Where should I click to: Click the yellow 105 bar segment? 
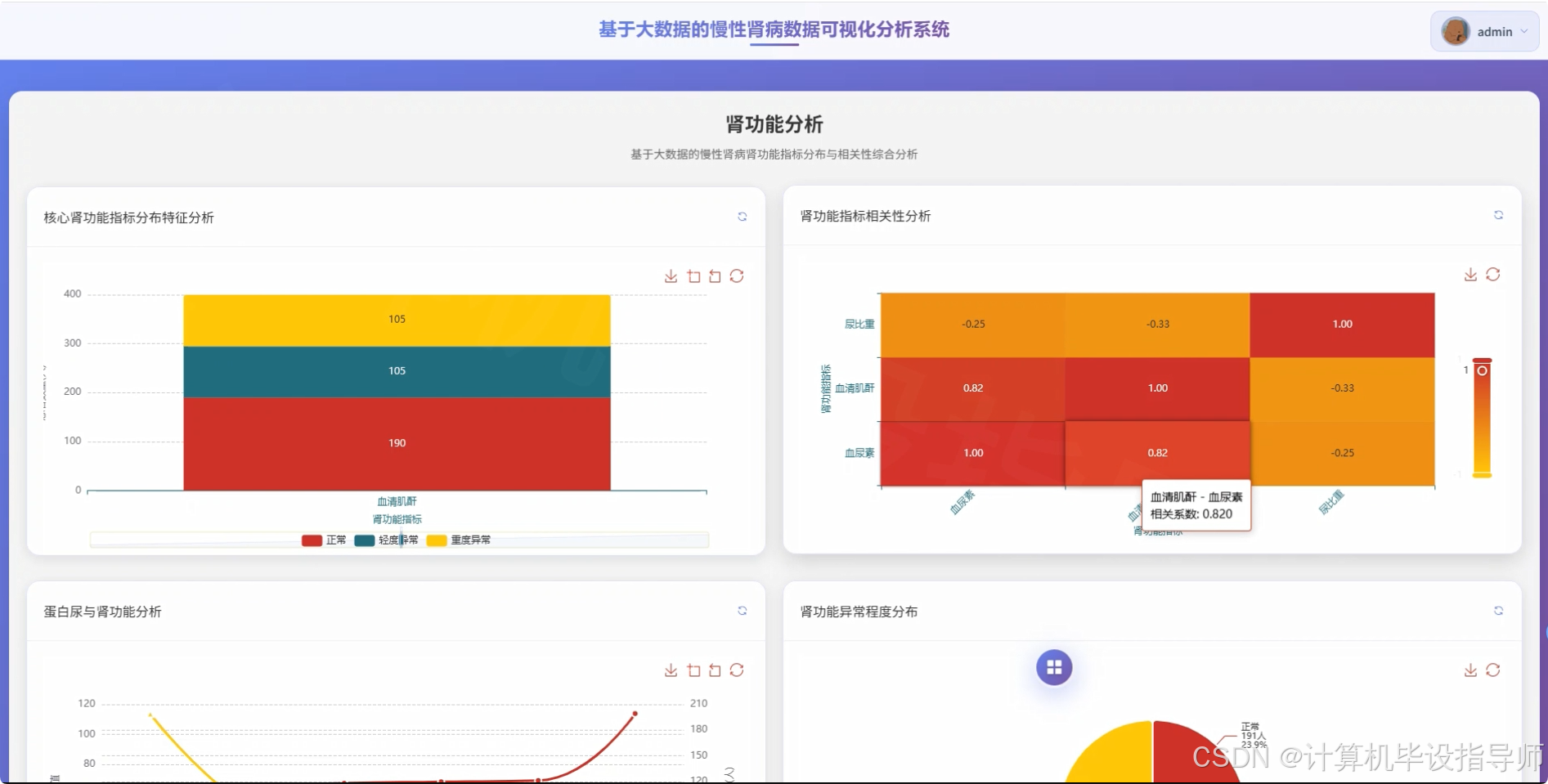click(x=397, y=320)
